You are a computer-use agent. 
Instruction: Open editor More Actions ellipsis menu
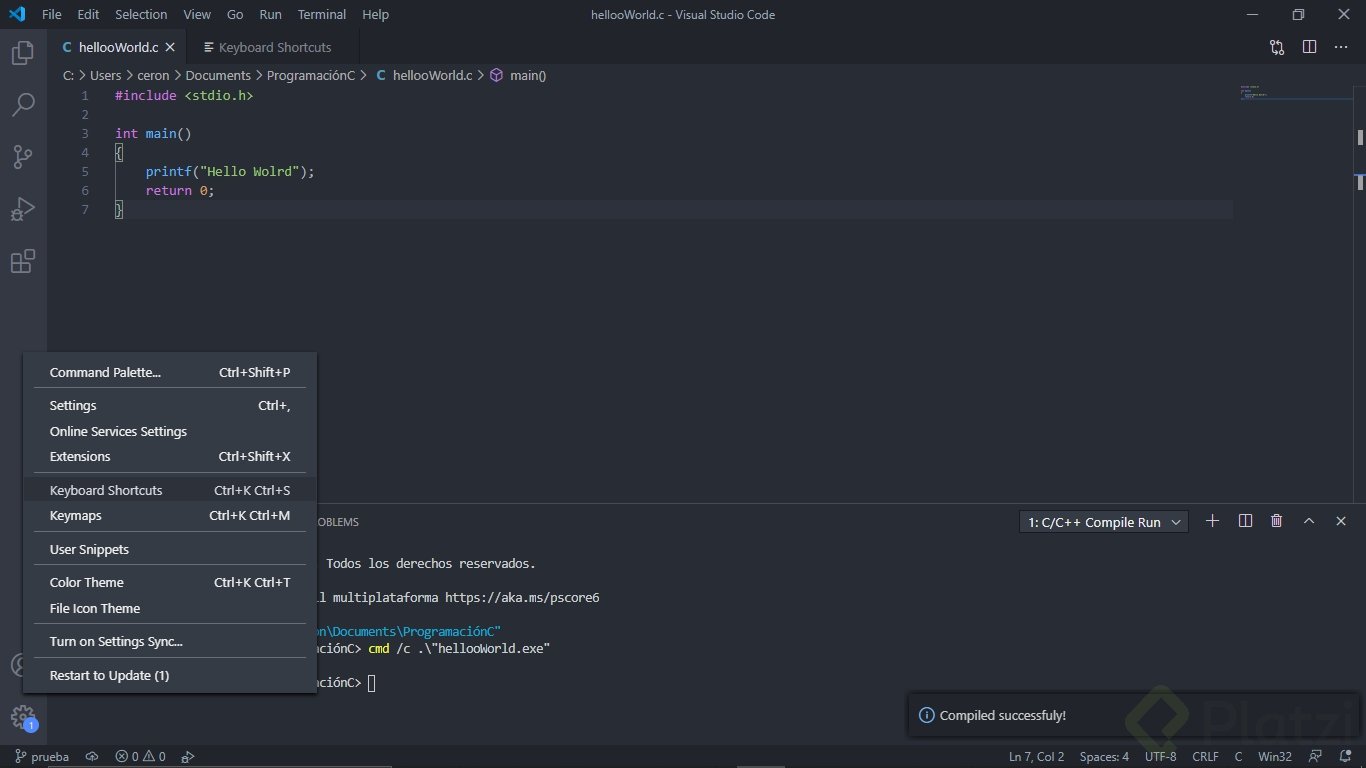point(1341,47)
